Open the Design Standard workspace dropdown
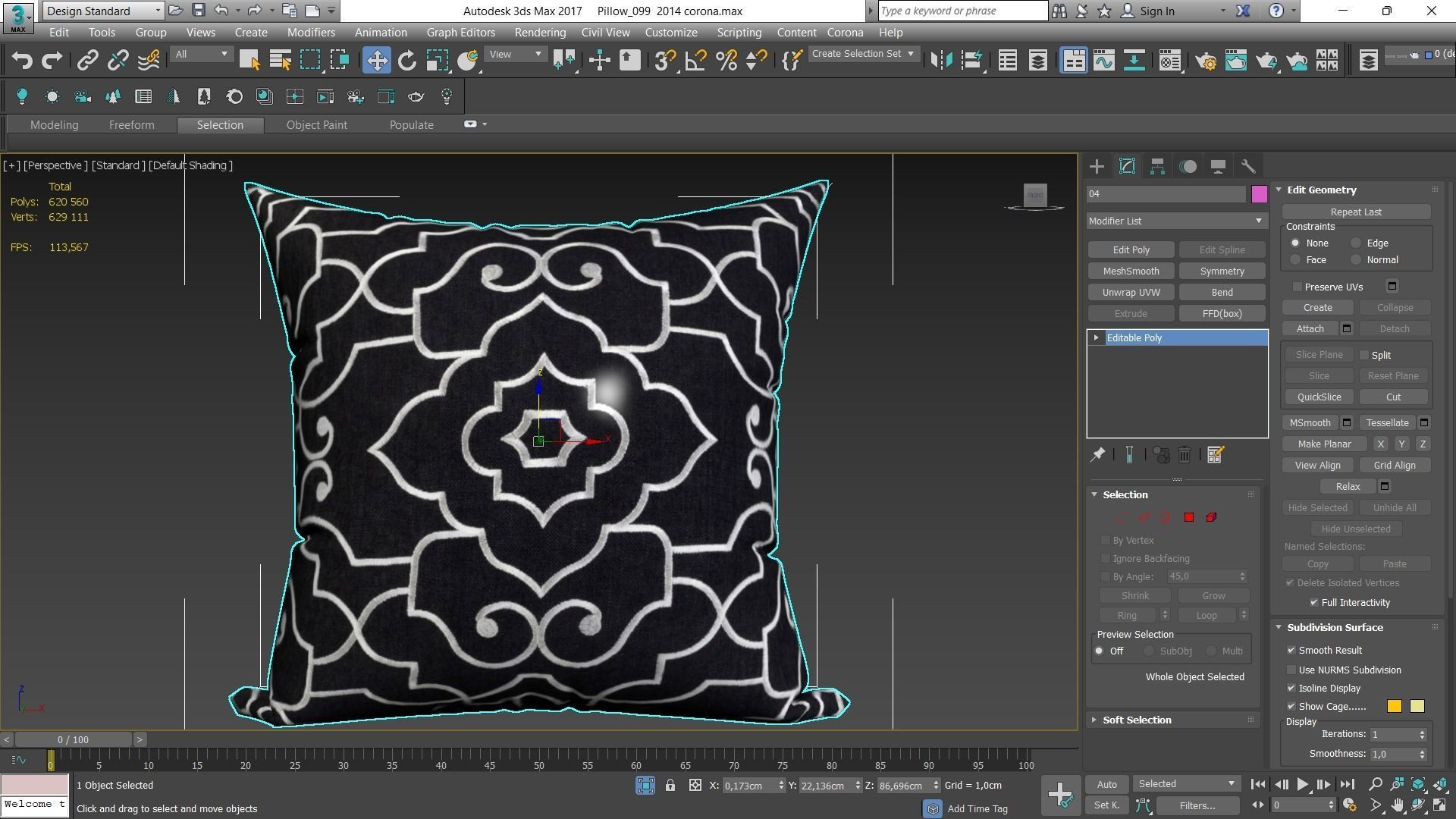Screen dimensions: 1456x819 103,11
